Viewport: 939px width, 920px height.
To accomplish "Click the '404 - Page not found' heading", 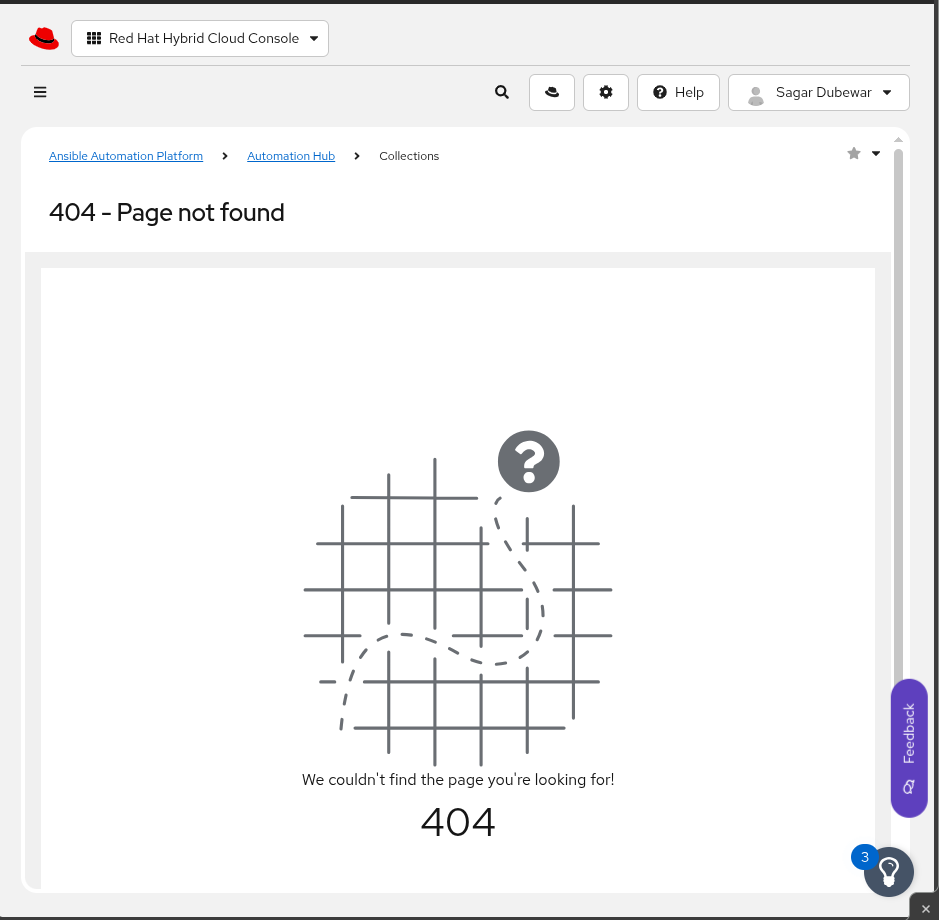I will (x=166, y=213).
